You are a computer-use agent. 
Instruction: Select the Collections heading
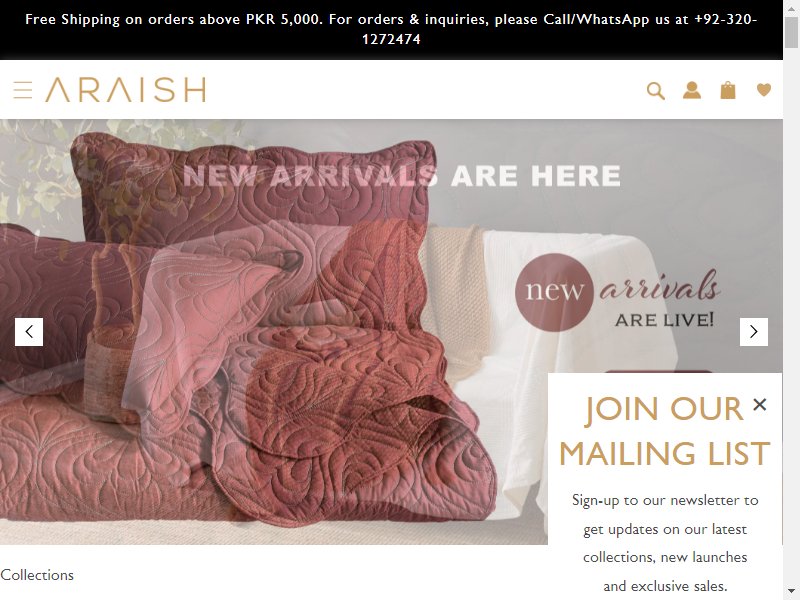(x=37, y=575)
